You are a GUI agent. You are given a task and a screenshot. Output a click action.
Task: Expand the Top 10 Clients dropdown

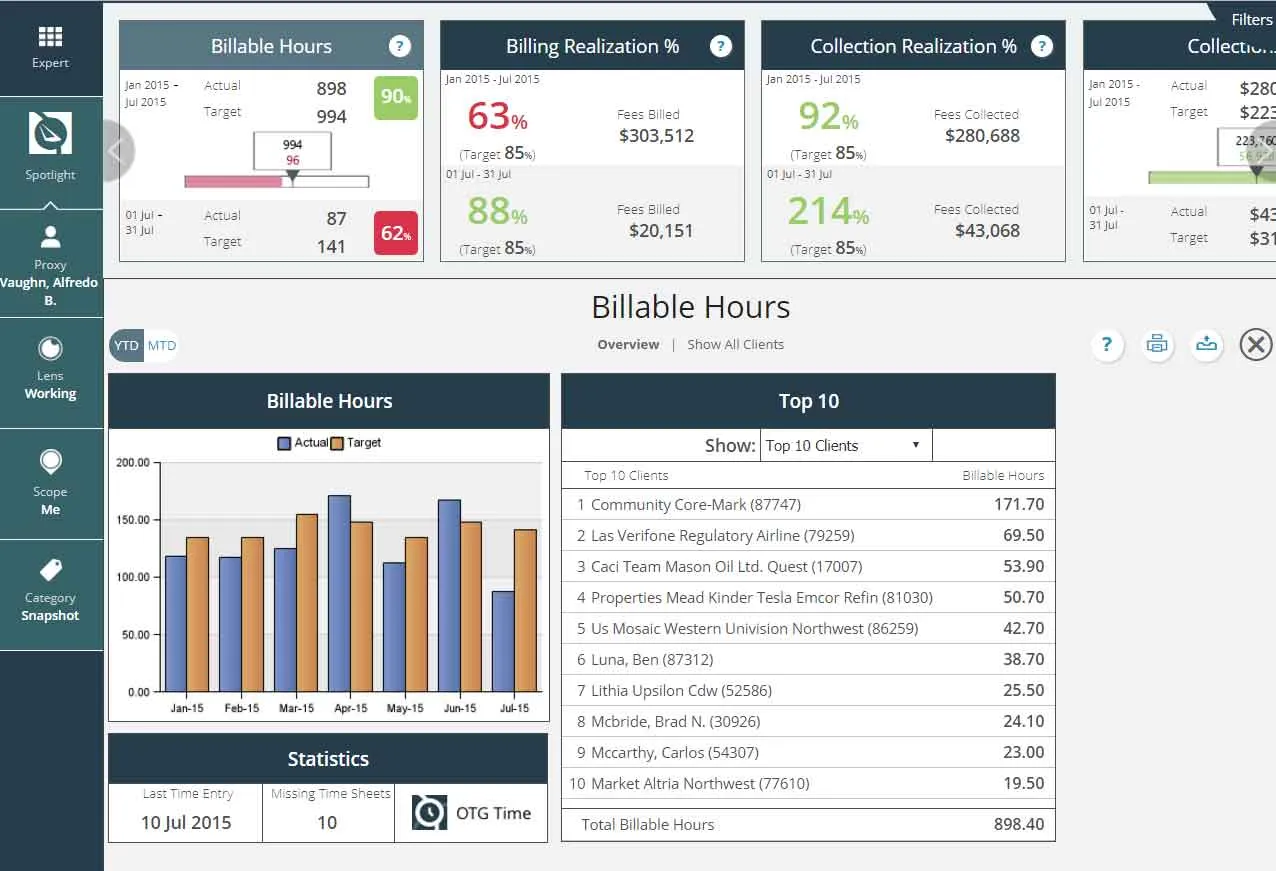click(845, 446)
